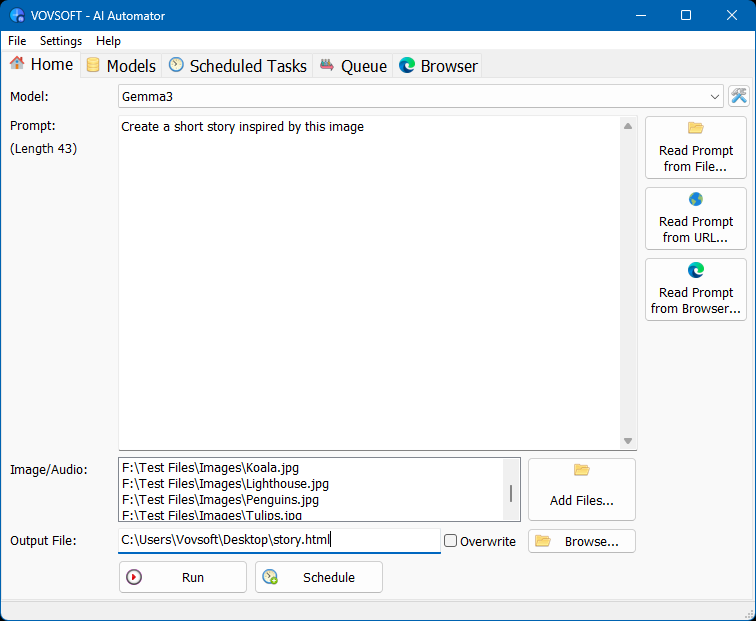Click the Add Files button
Viewport: 756px width, 621px height.
point(581,489)
